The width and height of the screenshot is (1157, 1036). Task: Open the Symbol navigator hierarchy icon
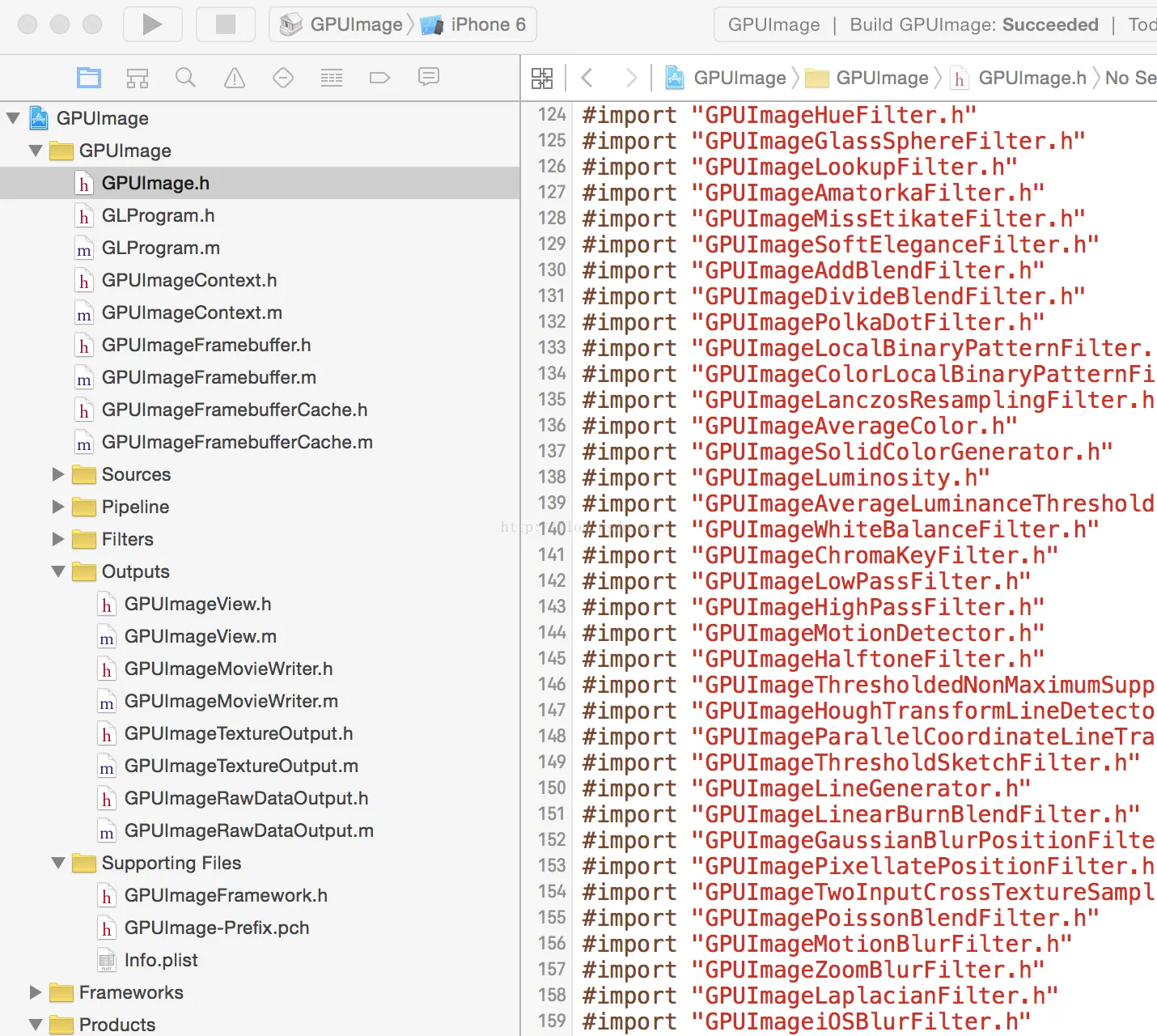tap(138, 78)
